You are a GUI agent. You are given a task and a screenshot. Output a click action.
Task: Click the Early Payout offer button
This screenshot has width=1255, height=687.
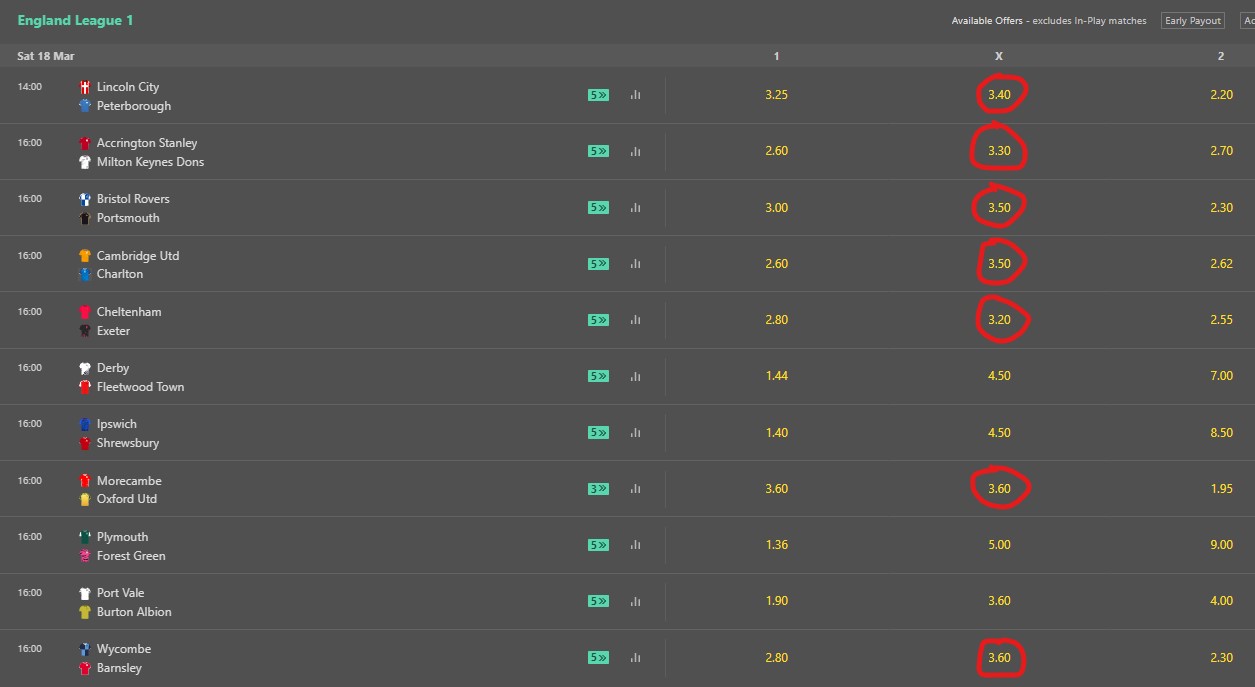tap(1192, 21)
